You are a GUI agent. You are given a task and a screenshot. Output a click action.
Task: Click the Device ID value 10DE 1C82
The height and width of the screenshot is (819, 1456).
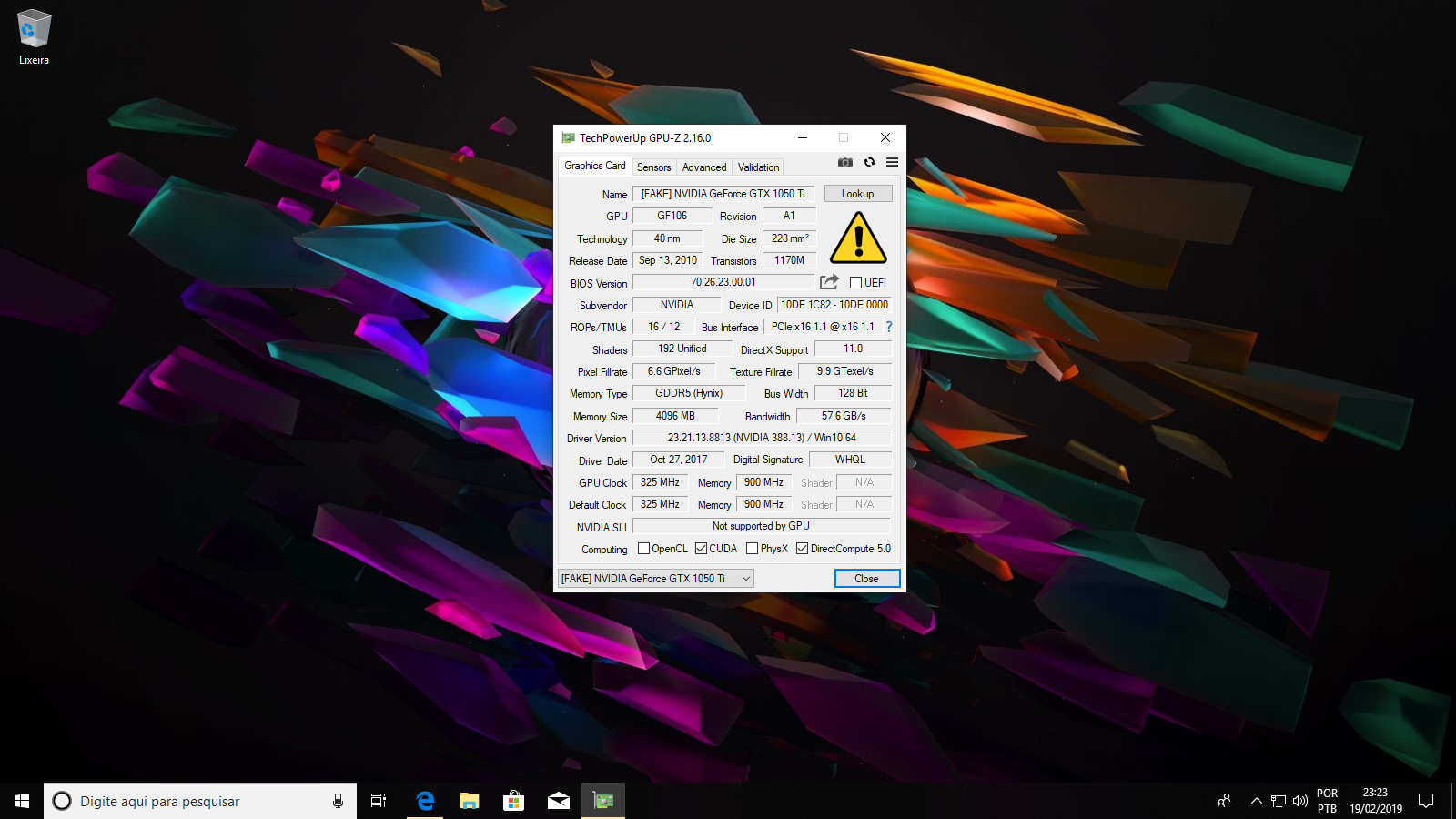[x=834, y=305]
